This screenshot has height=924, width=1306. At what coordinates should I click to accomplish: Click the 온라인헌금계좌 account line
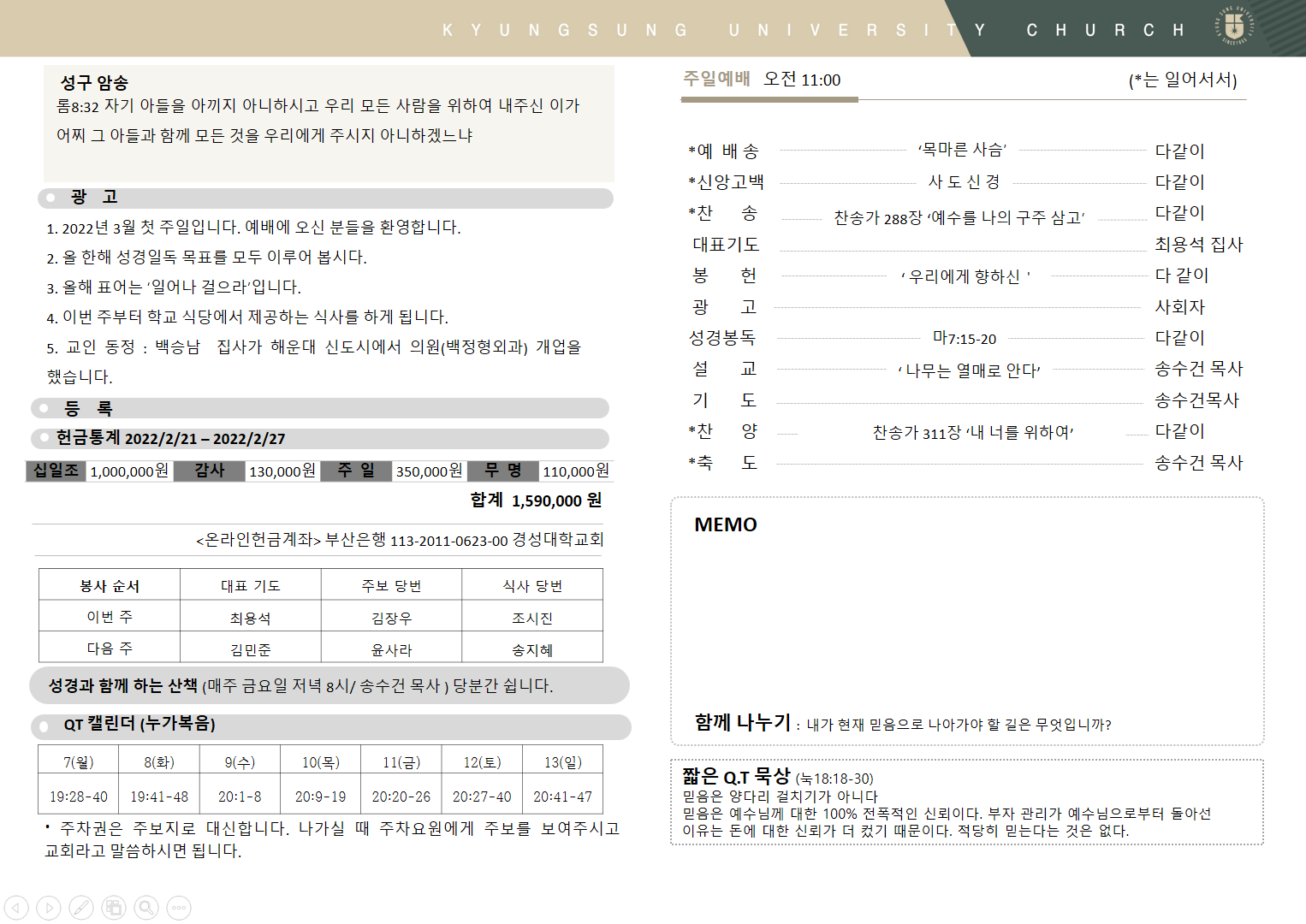400,540
